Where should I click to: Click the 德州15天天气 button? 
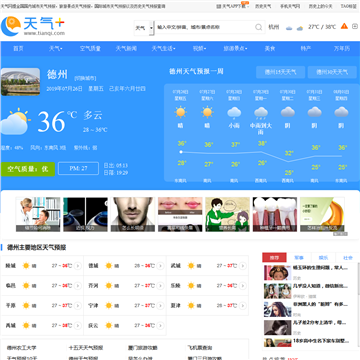pos(280,72)
